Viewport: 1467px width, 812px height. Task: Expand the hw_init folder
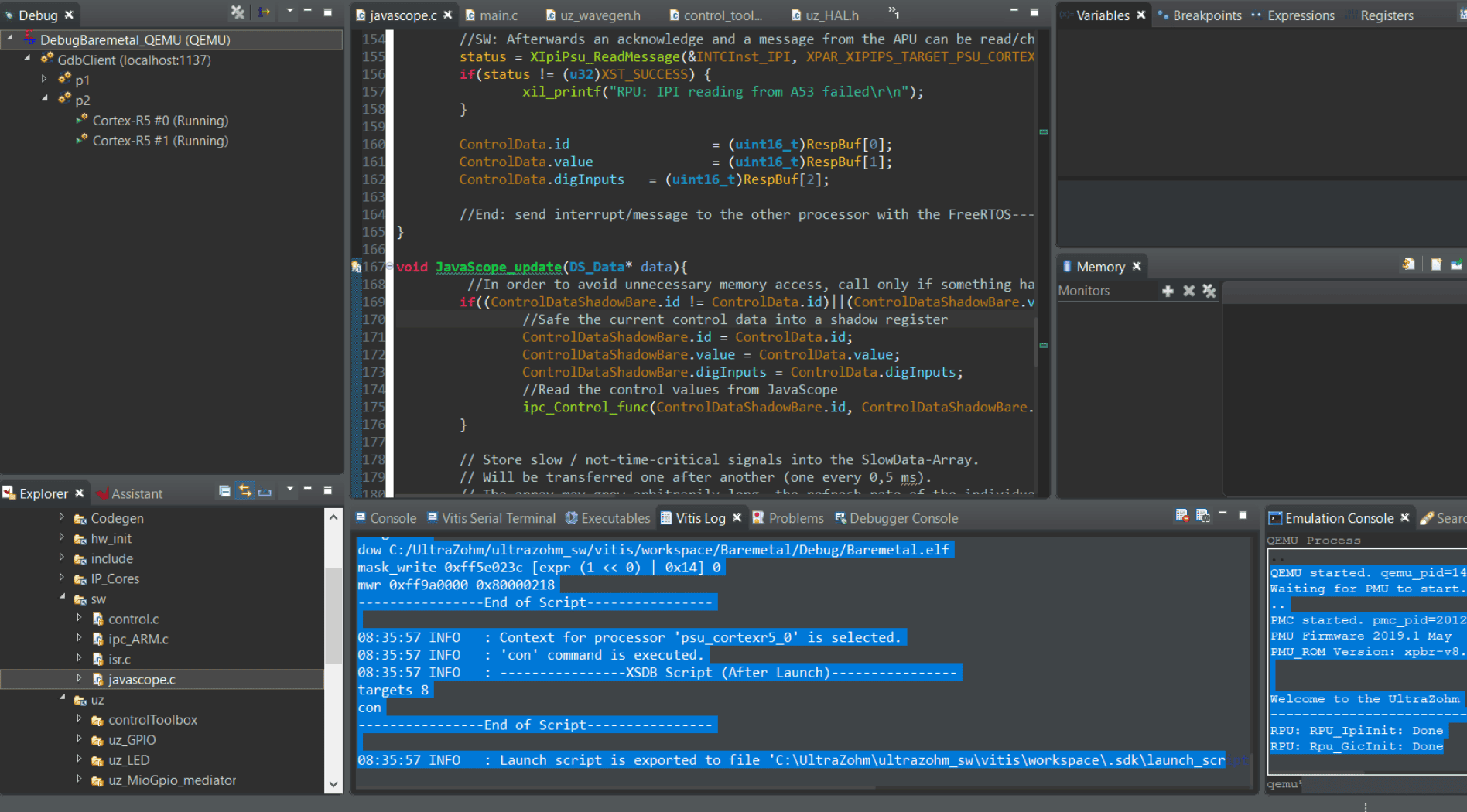click(61, 537)
